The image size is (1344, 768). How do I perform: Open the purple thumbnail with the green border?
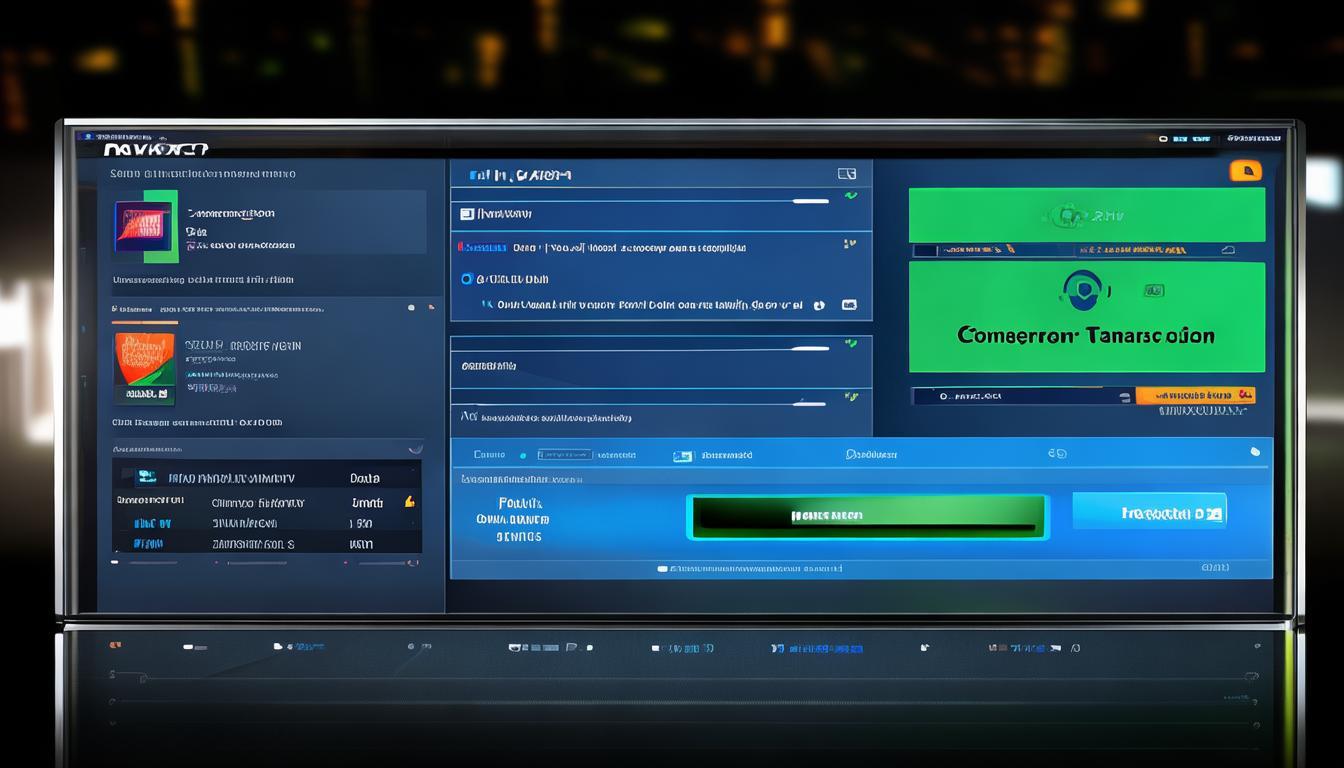146,225
